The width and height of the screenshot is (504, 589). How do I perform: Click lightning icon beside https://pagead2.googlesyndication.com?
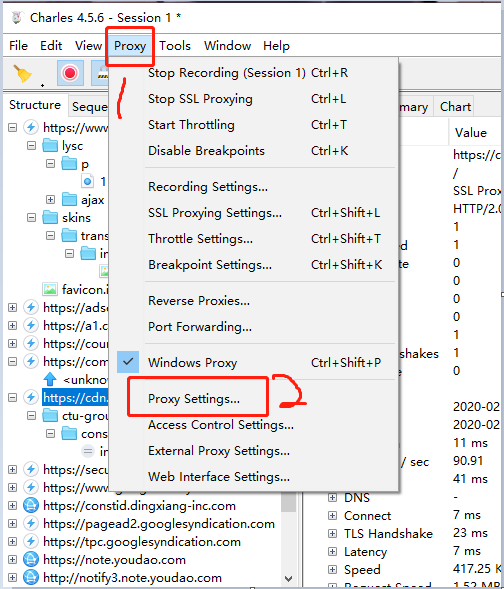pos(31,523)
